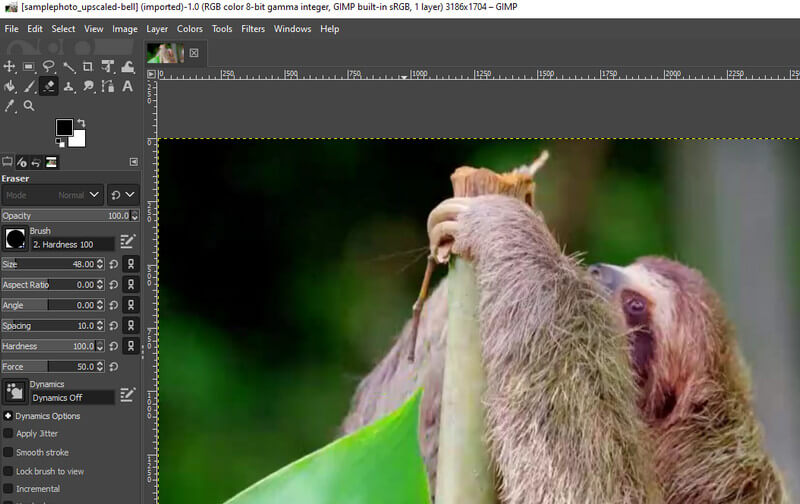Open the Edit menu
This screenshot has height=504, width=800.
pyautogui.click(x=35, y=29)
